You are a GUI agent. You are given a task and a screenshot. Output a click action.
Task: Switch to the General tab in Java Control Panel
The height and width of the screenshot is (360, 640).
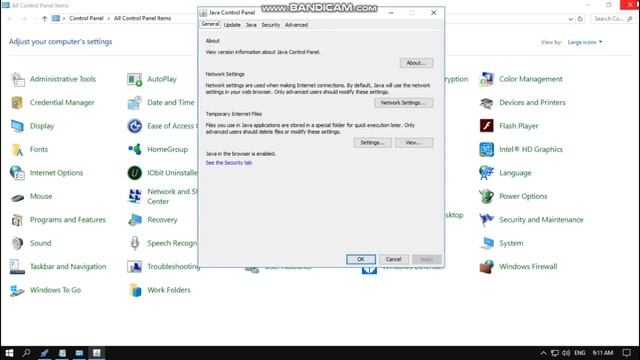coord(210,24)
